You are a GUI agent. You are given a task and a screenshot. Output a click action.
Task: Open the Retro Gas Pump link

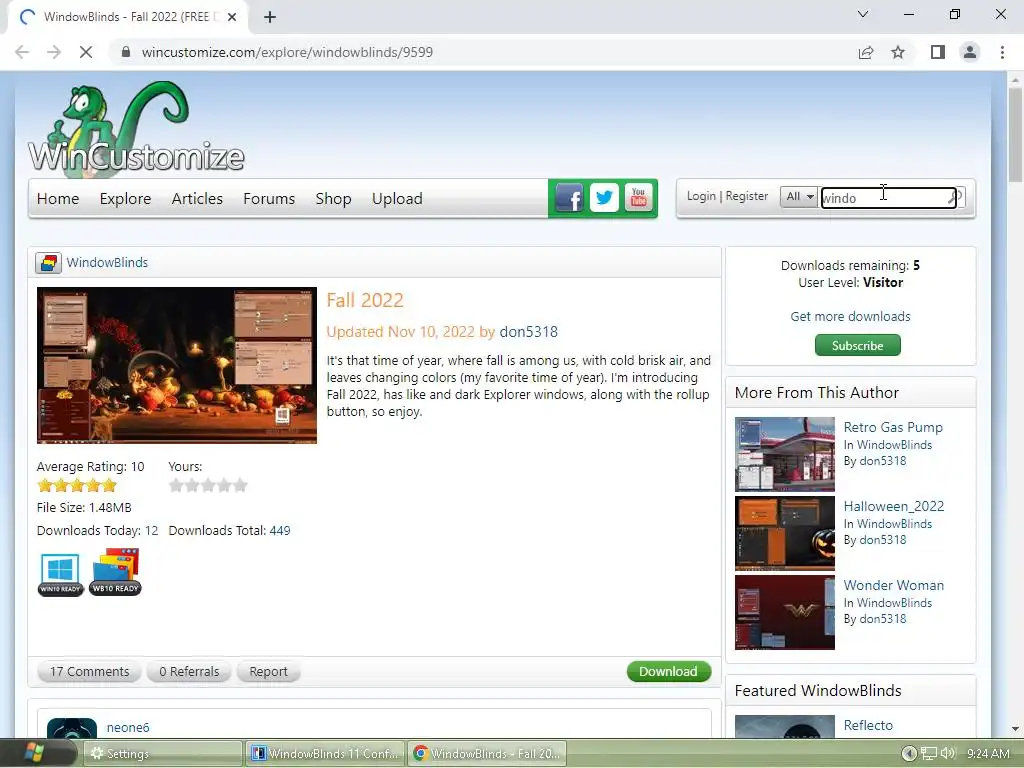[893, 427]
